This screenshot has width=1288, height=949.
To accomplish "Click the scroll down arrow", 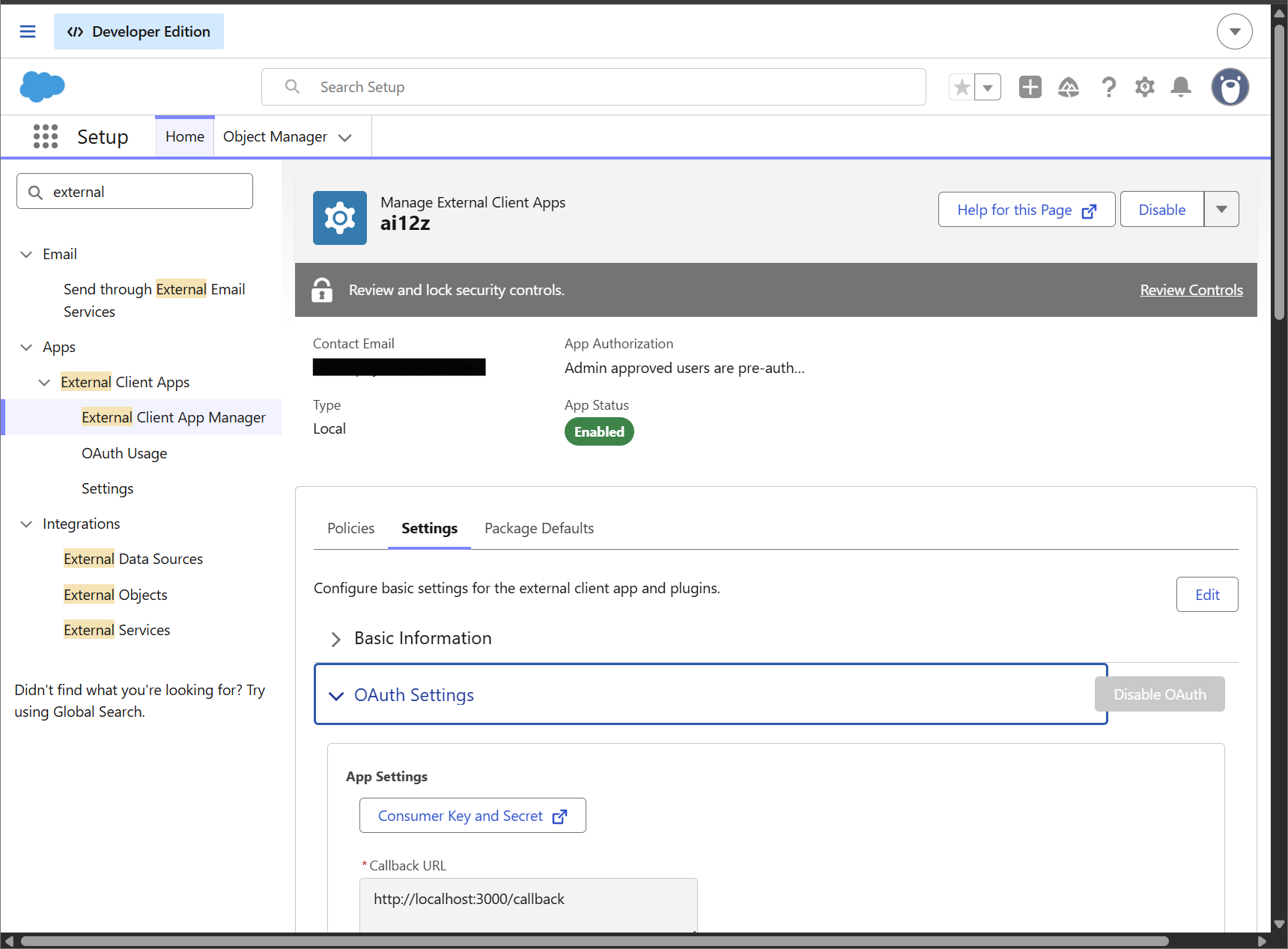I will click(x=1280, y=924).
